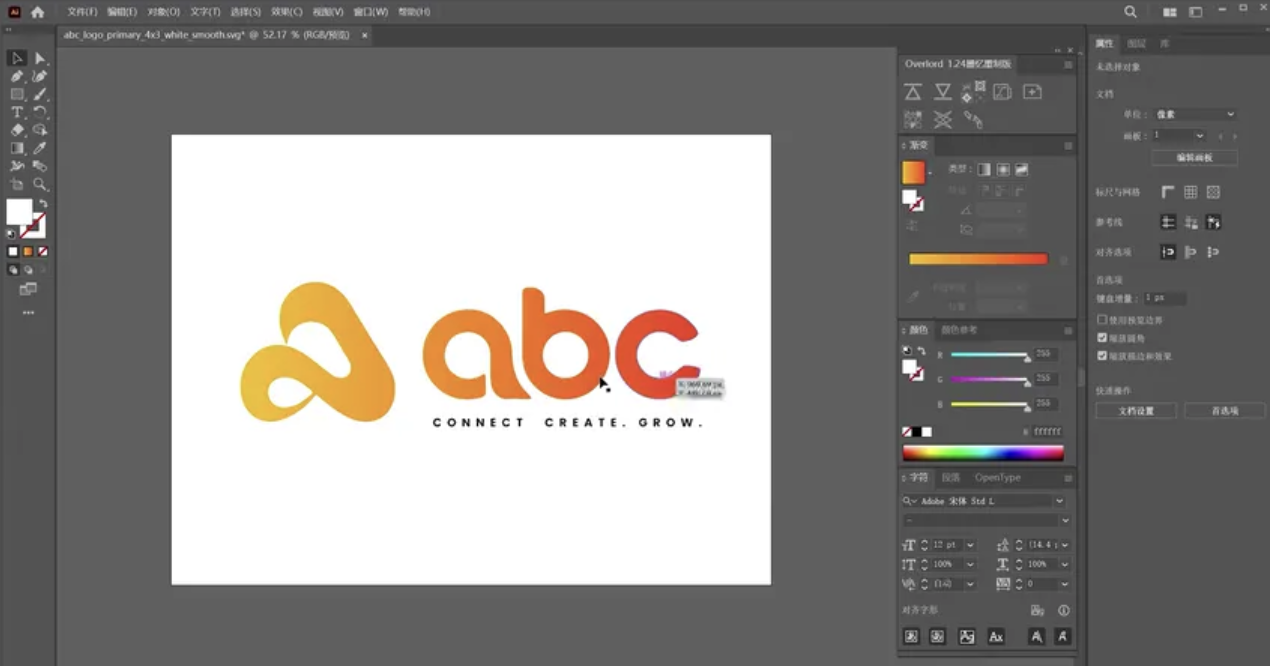Screen dimensions: 1270x666
Task: Open the 单位 units dropdown
Action: coord(1195,114)
